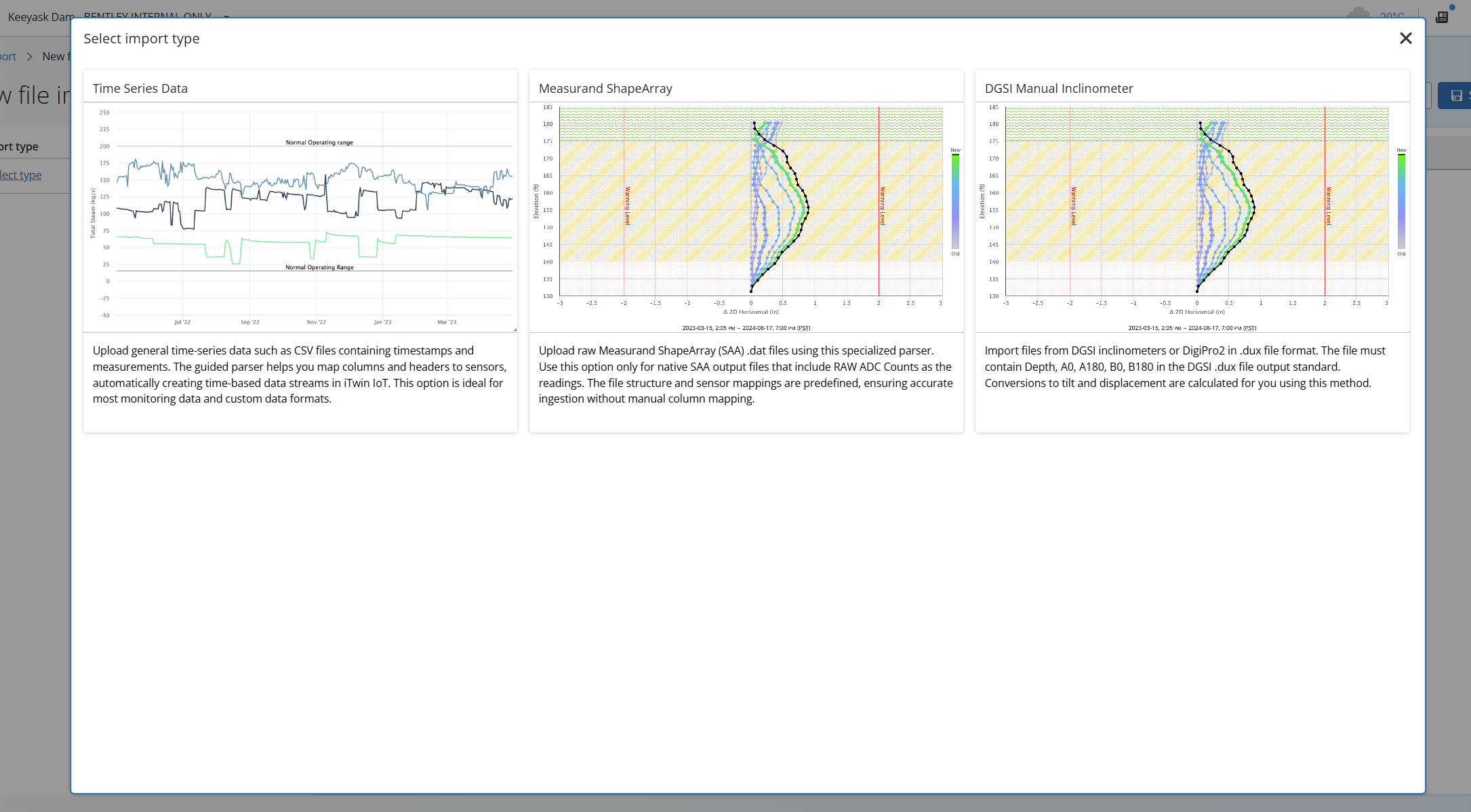This screenshot has height=812, width=1471.
Task: Click the New/Old color bar in DGSI chart
Action: tap(1401, 201)
